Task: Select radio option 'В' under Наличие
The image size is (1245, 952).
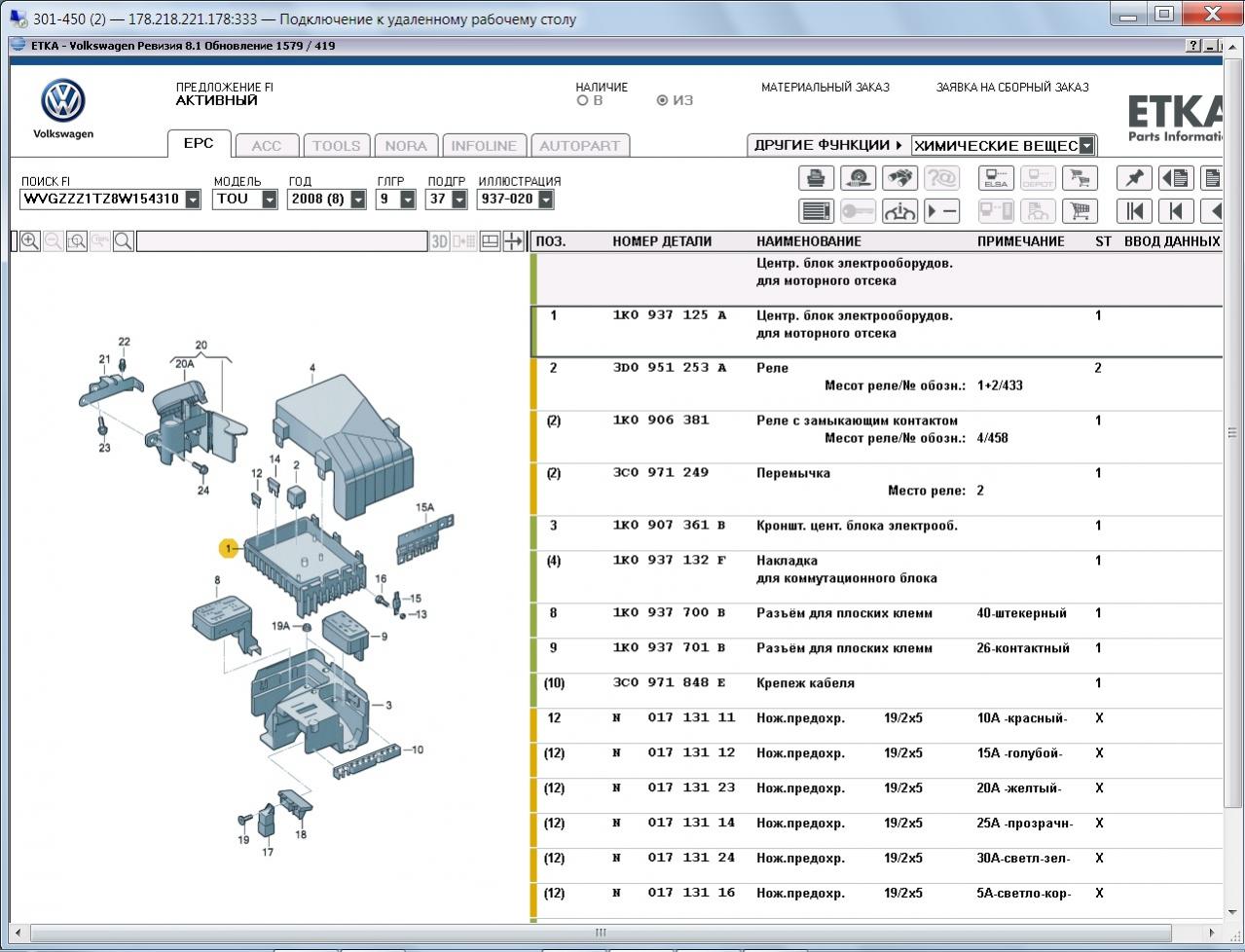Action: click(x=583, y=100)
